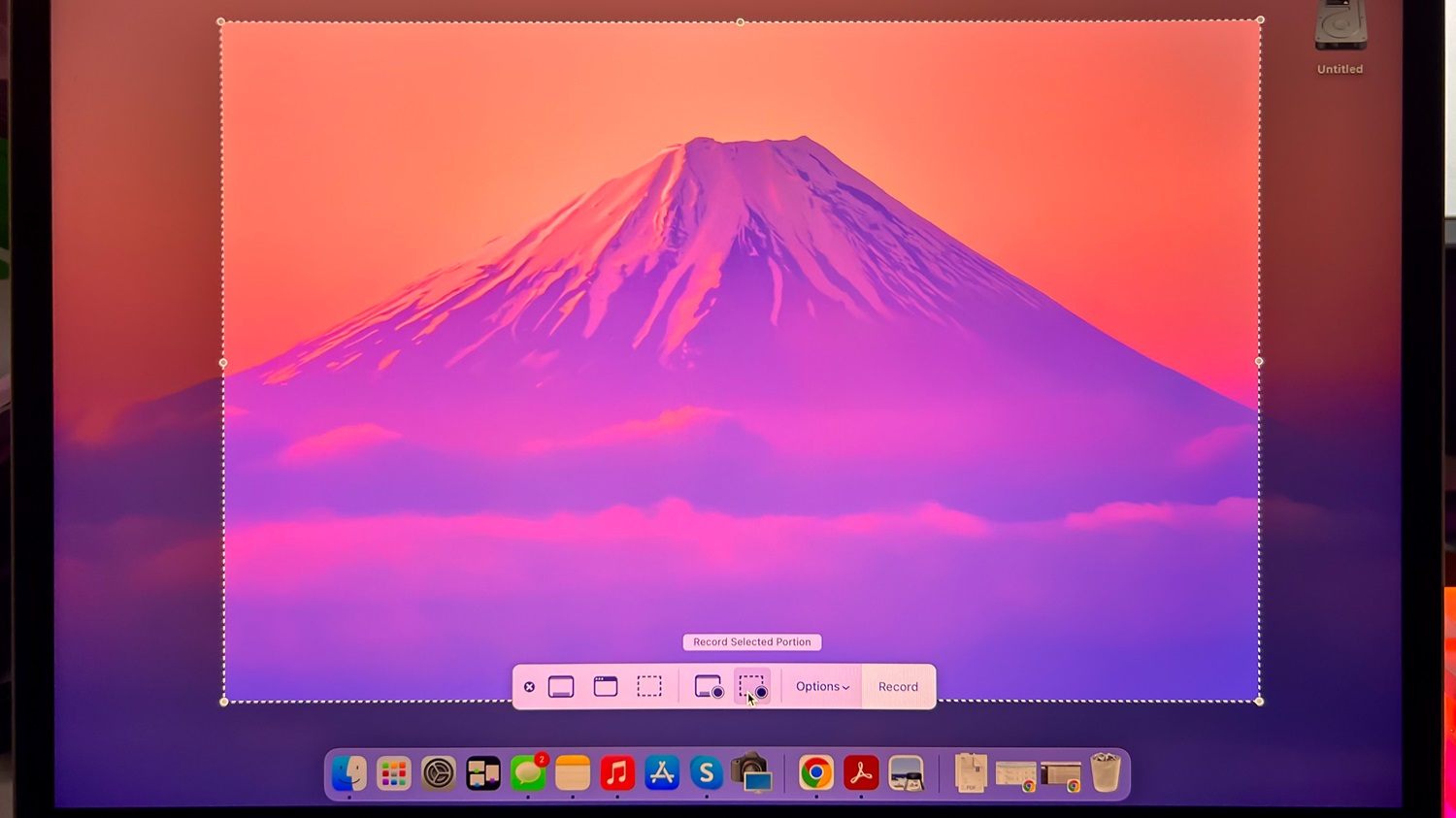Open the App Store from the Dock

(x=662, y=773)
